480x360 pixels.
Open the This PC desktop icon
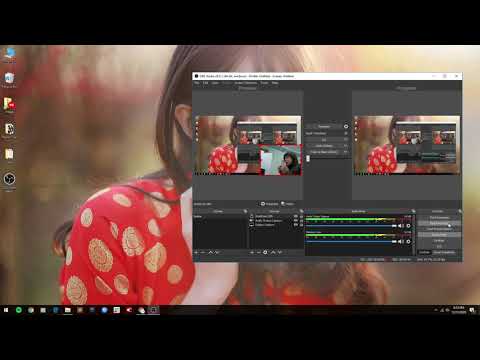(9, 55)
